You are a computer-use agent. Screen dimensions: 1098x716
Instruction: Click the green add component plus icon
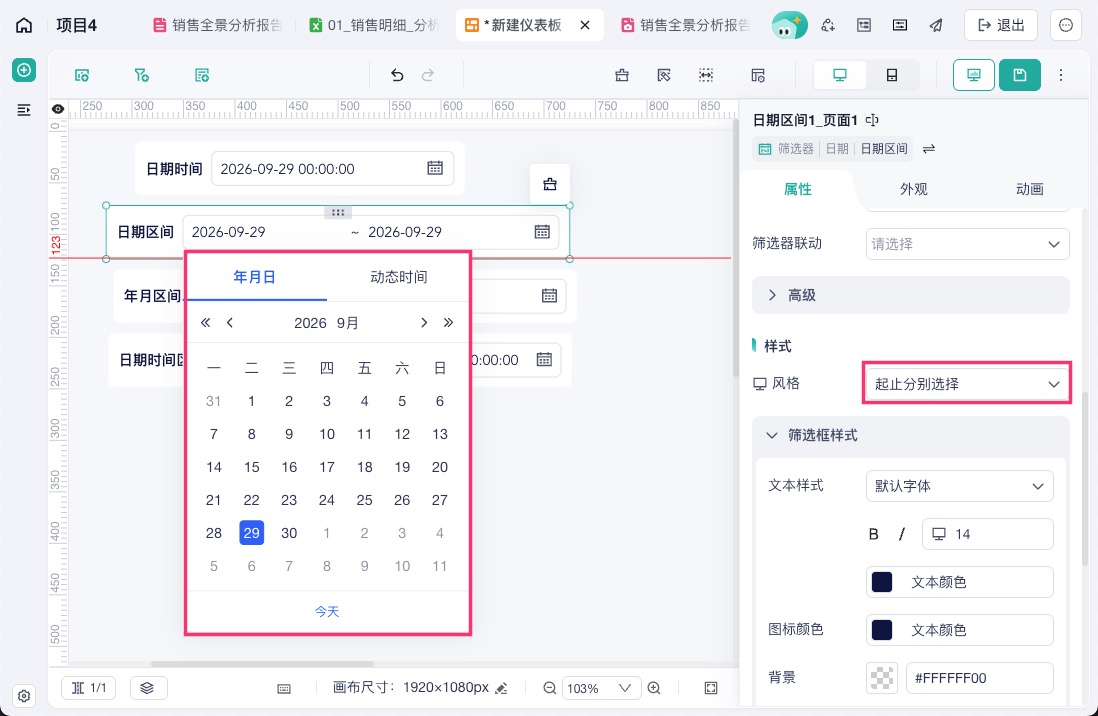coord(24,70)
